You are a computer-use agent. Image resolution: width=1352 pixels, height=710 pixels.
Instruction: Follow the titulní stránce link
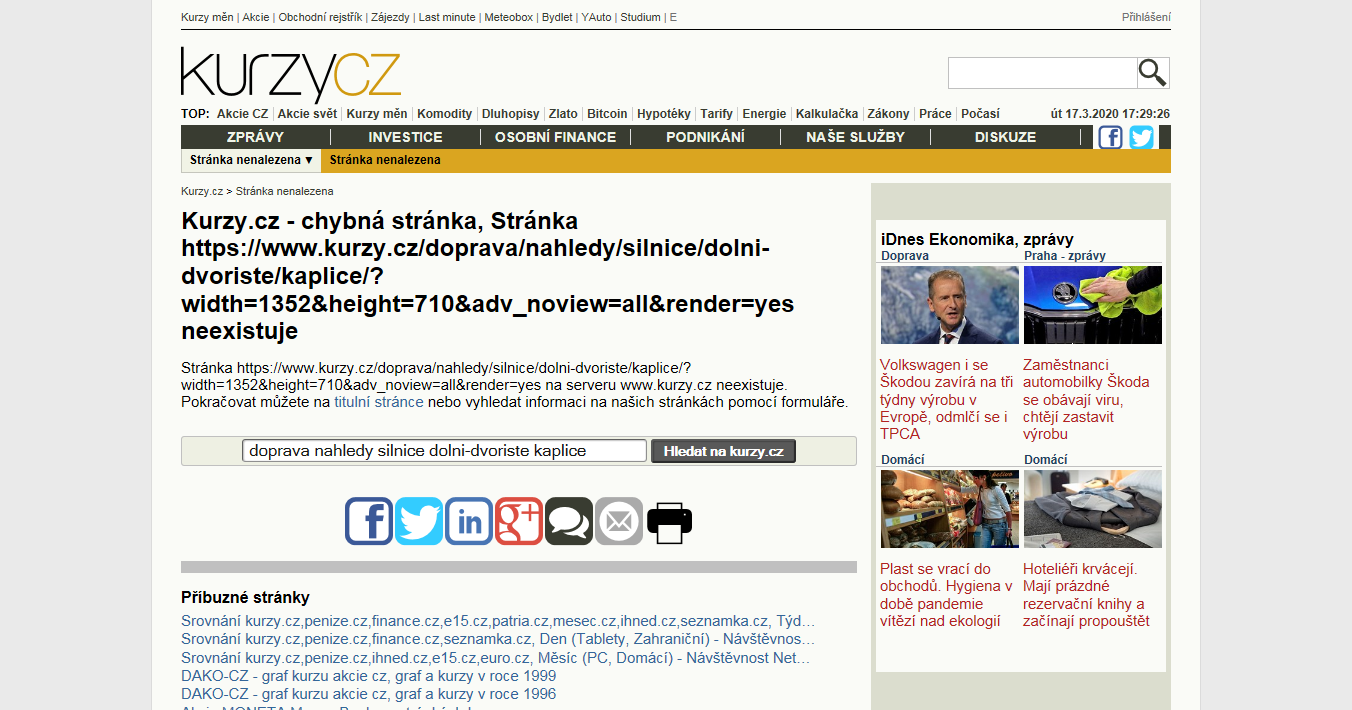(379, 402)
